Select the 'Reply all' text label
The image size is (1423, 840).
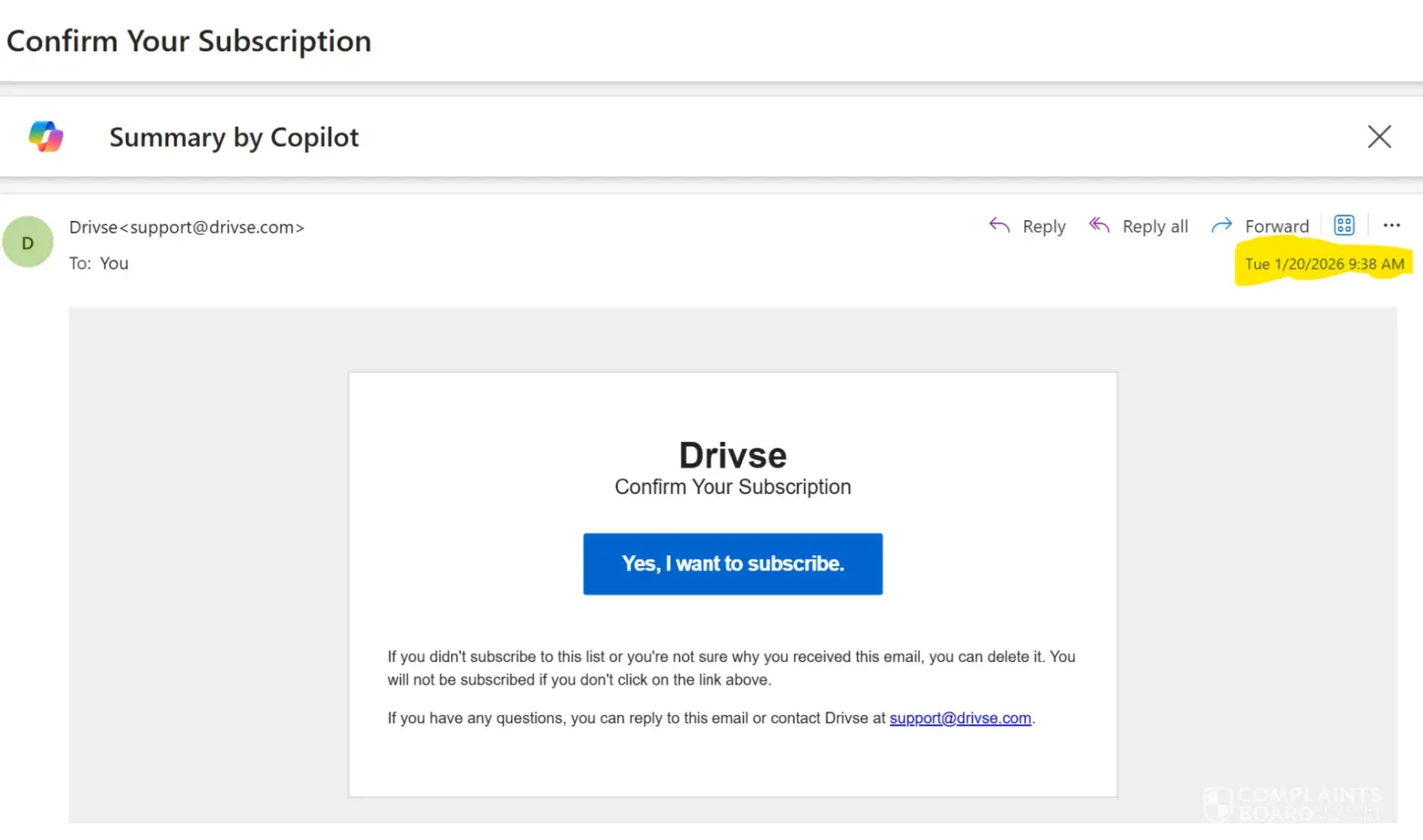[x=1155, y=227]
